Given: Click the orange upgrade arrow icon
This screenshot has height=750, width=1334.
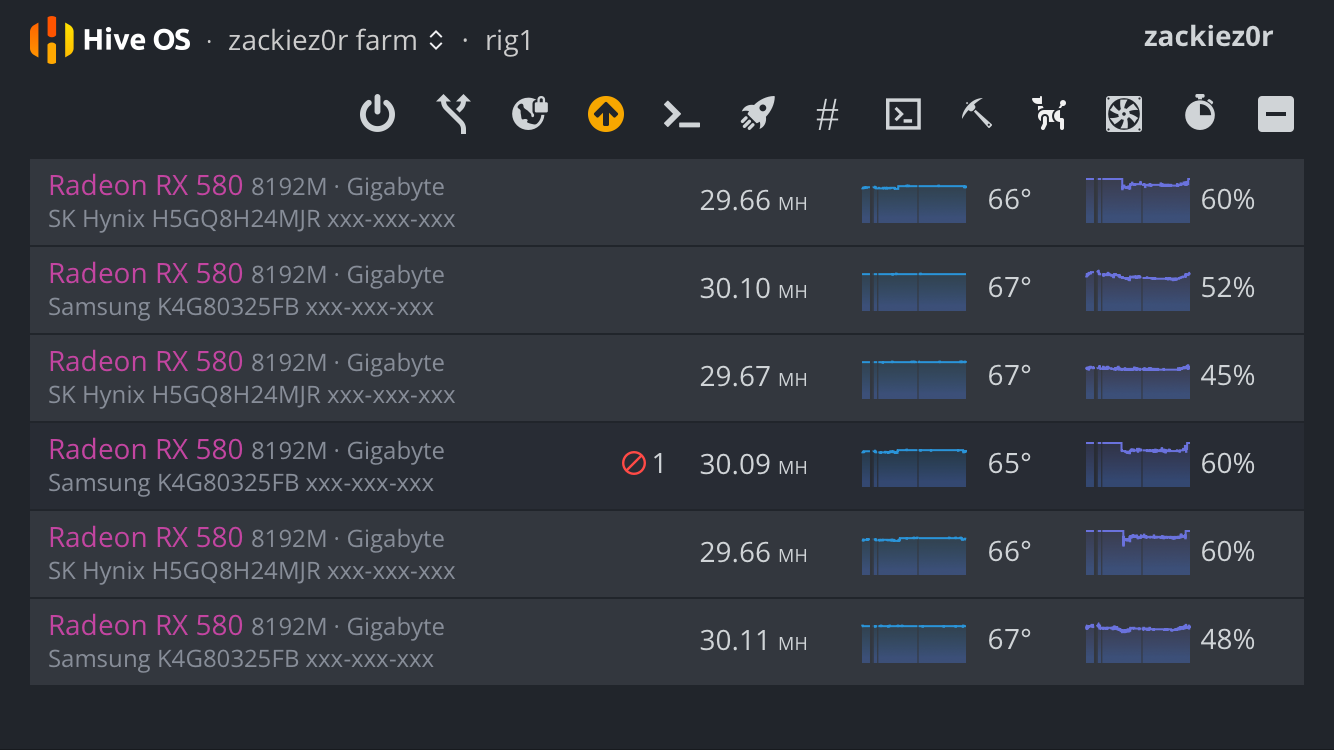Looking at the screenshot, I should pyautogui.click(x=606, y=114).
